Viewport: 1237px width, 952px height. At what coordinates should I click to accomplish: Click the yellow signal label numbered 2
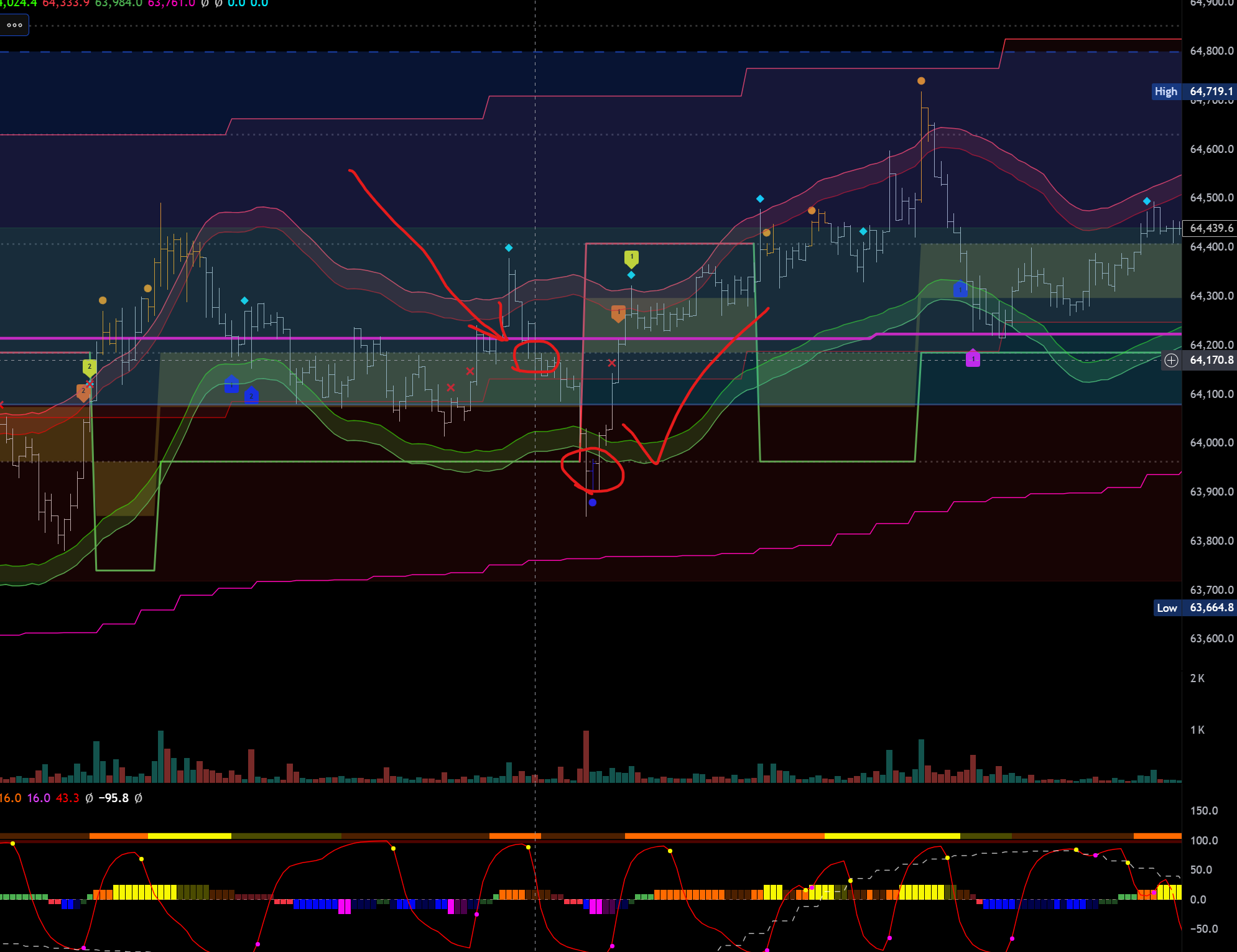(90, 367)
